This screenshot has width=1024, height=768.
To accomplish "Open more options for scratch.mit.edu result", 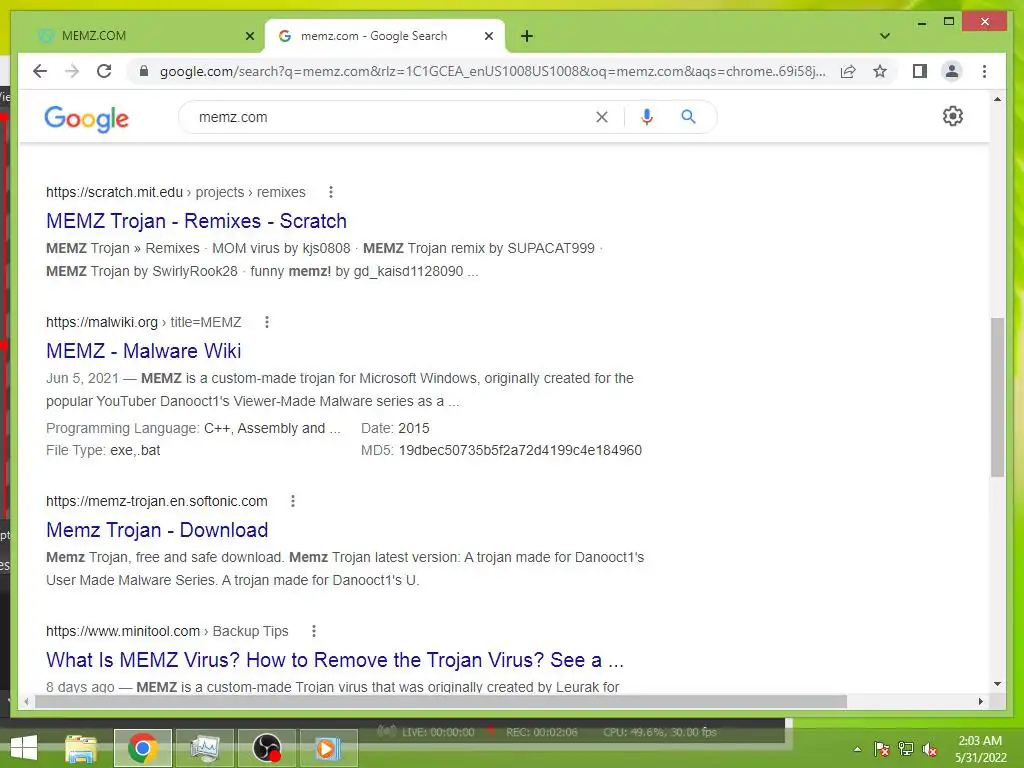I will coord(330,192).
